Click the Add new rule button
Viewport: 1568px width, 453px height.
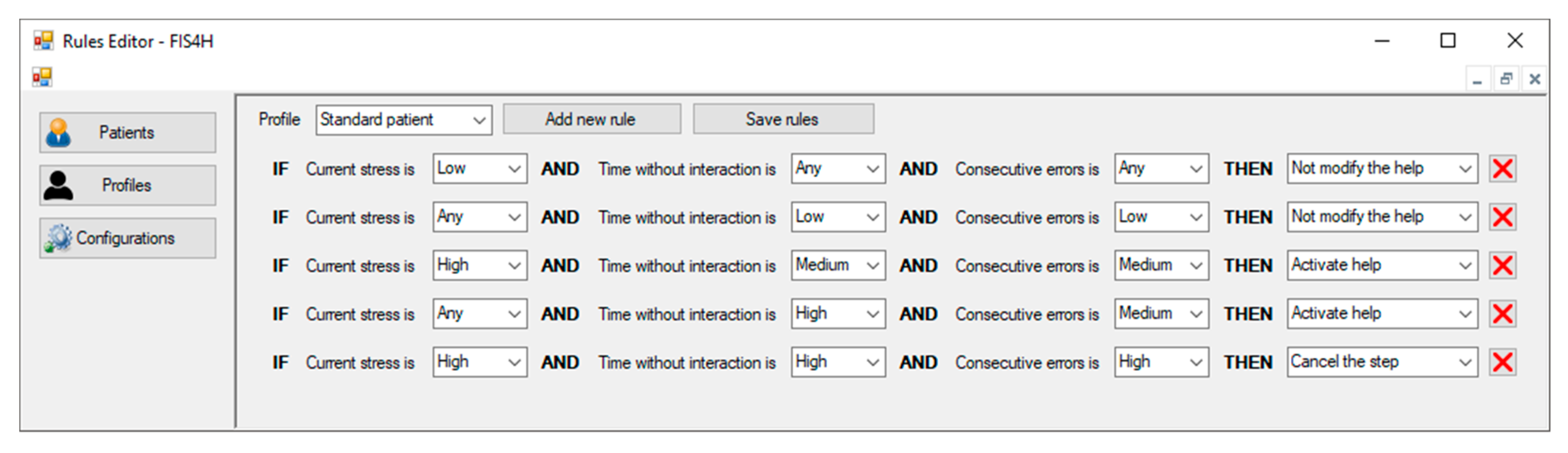tap(591, 119)
